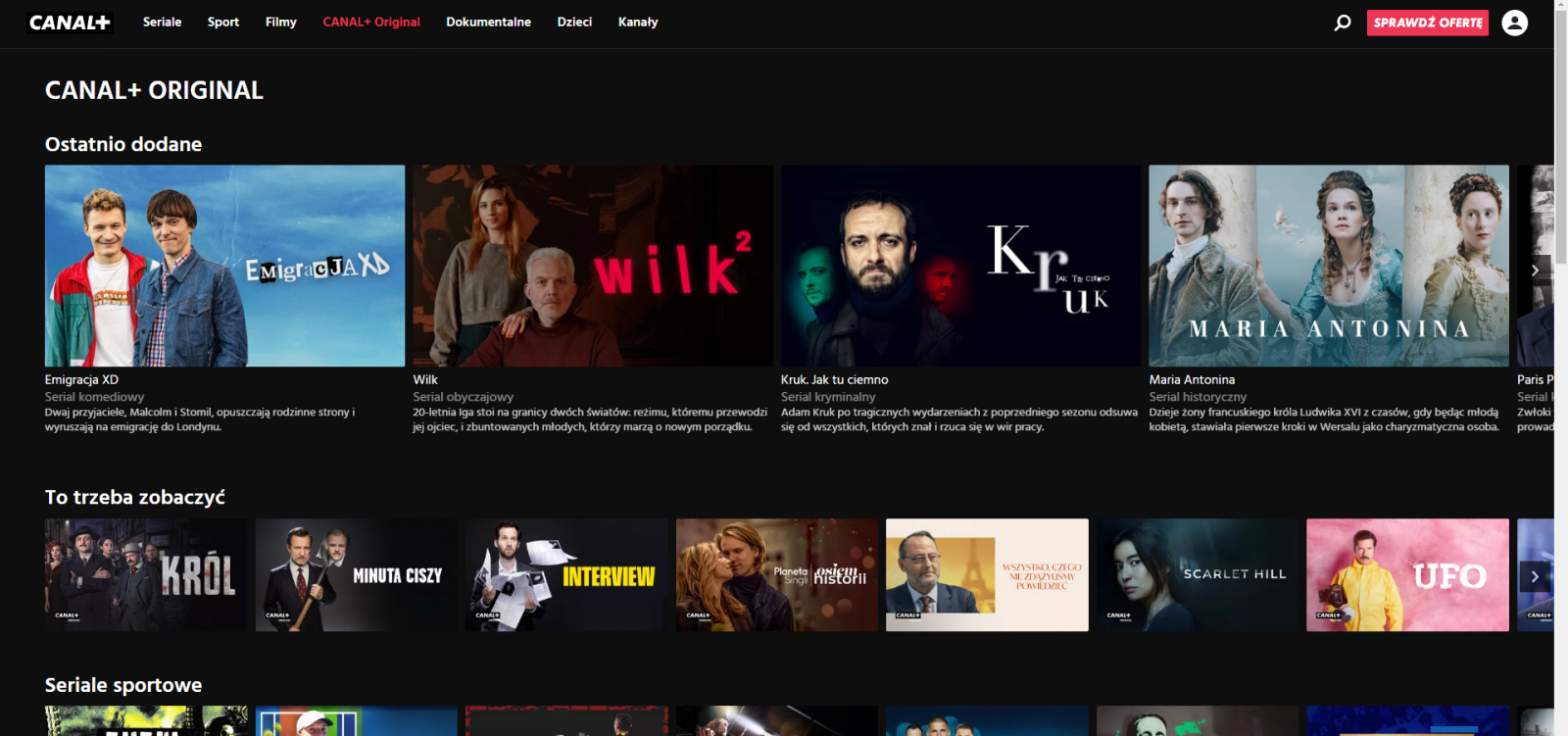Open the Dzieci menu item
Image resolution: width=1568 pixels, height=736 pixels.
pos(574,22)
